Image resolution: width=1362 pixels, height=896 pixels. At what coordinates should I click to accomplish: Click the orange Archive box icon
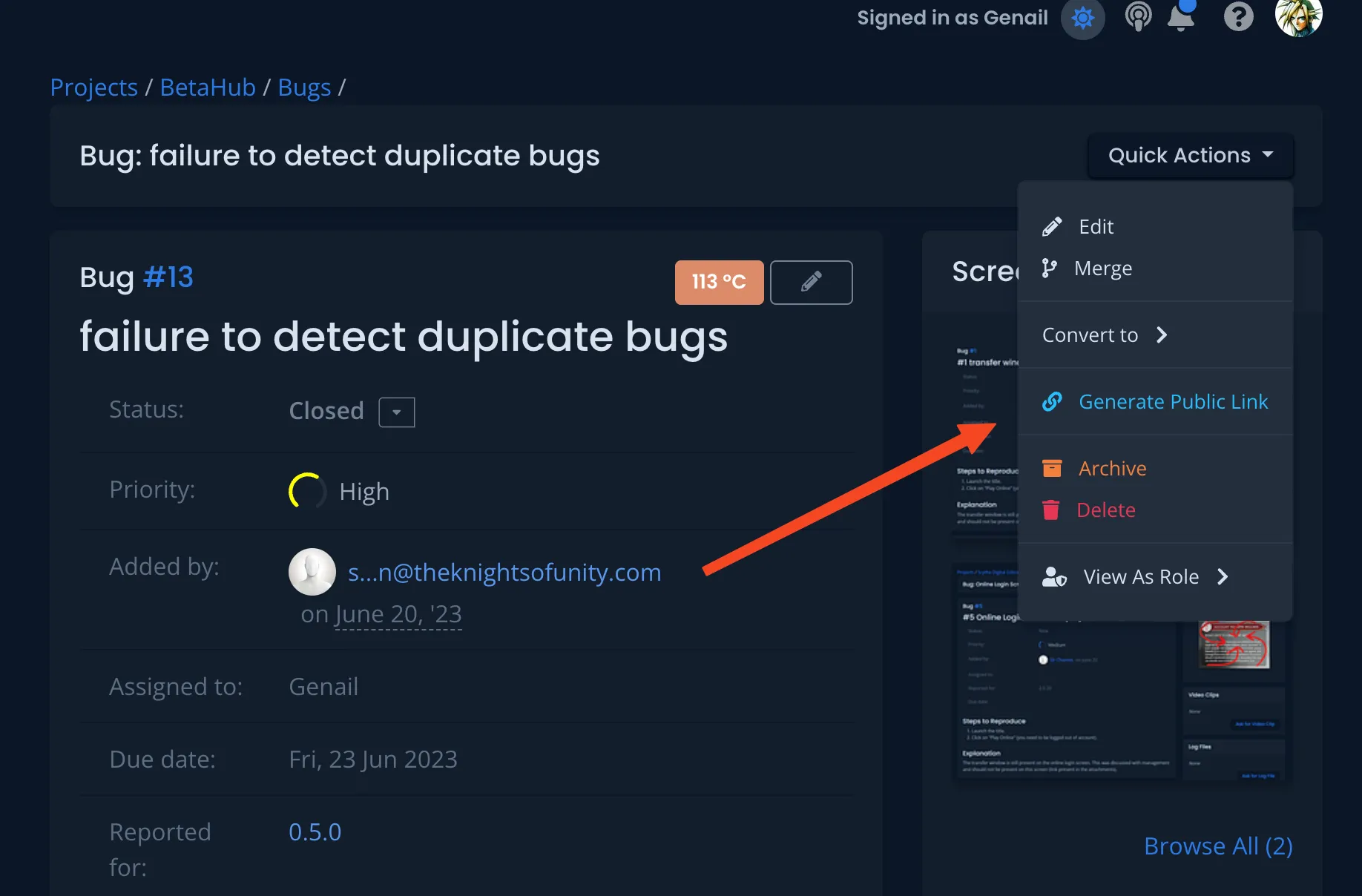coord(1052,468)
